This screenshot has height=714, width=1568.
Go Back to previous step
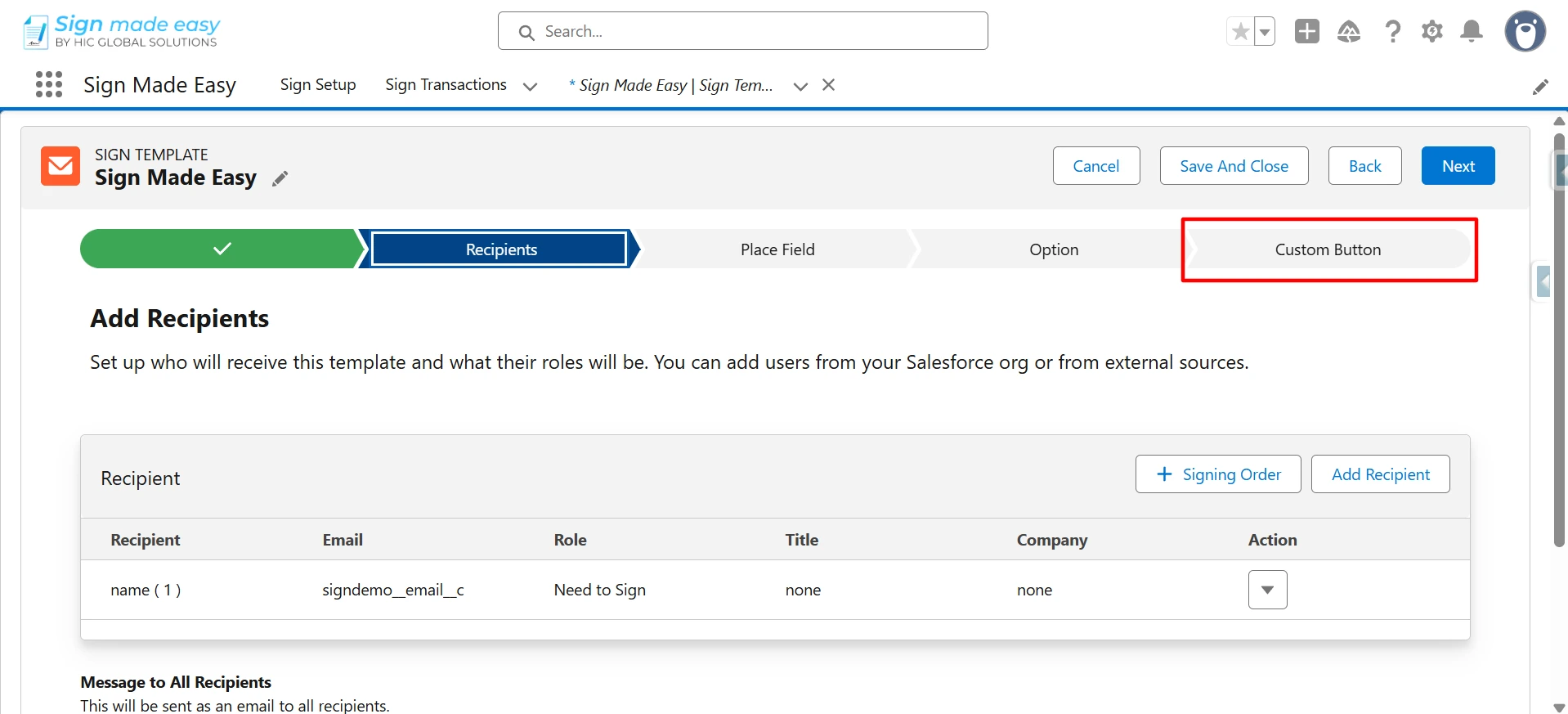[x=1364, y=166]
